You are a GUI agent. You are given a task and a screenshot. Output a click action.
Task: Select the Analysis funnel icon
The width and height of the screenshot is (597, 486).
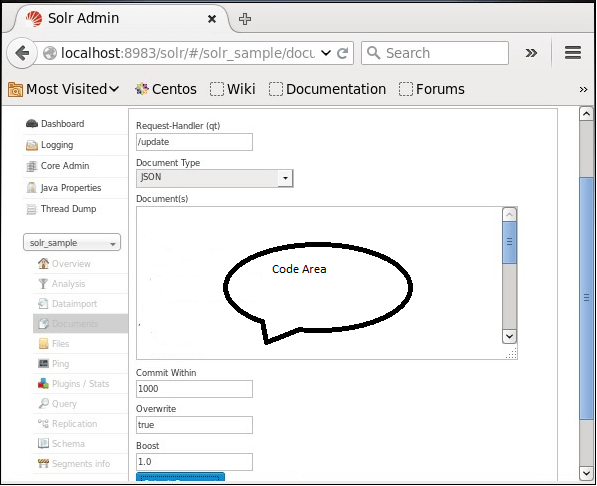click(x=43, y=284)
